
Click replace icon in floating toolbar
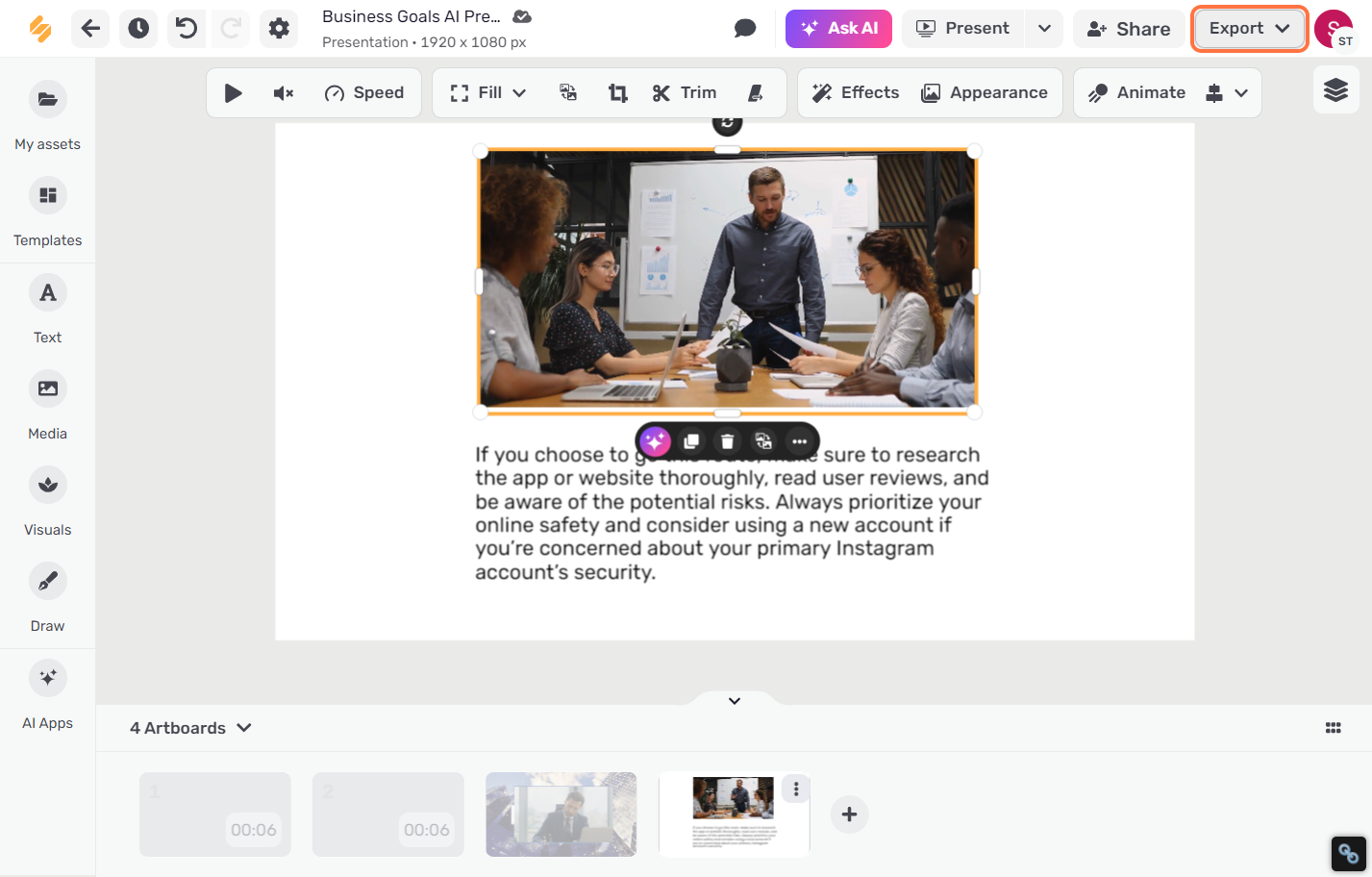coord(763,441)
